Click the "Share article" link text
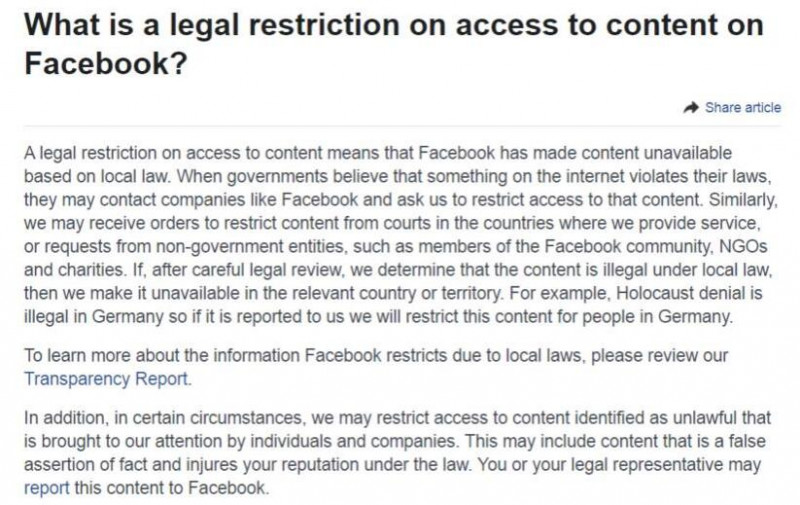Image resolution: width=800 pixels, height=505 pixels. pyautogui.click(x=743, y=108)
